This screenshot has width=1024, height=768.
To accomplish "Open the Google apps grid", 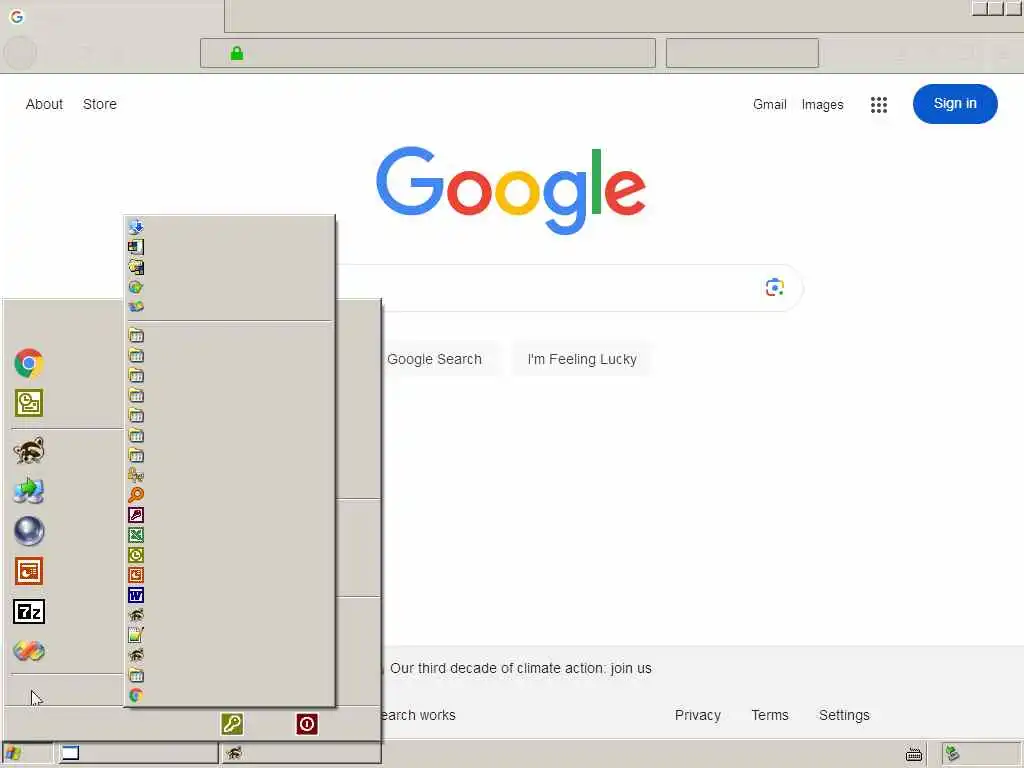I will pyautogui.click(x=878, y=104).
